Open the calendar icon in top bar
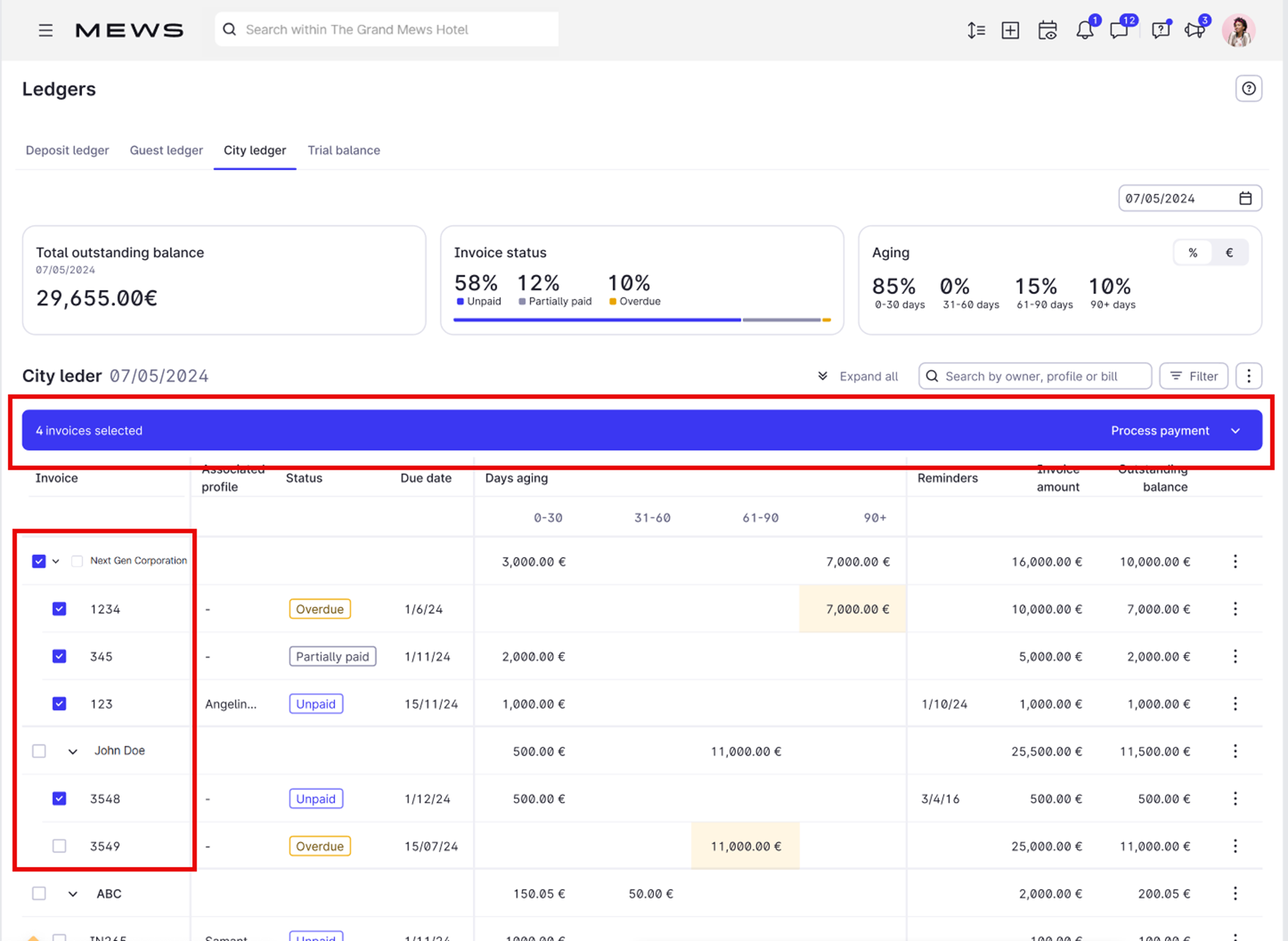 1048,30
